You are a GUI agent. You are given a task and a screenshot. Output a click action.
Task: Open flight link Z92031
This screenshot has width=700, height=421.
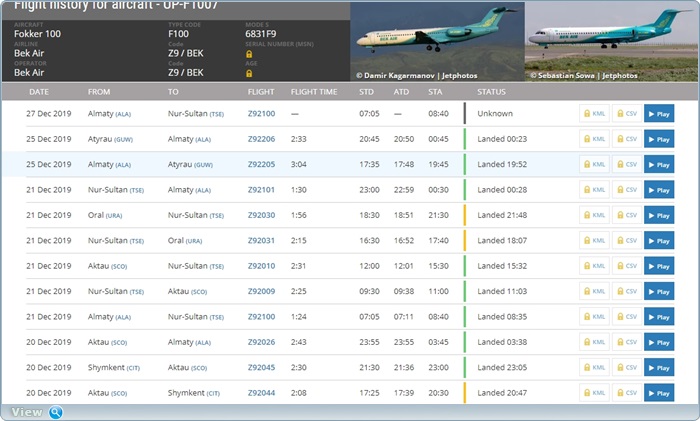point(262,241)
